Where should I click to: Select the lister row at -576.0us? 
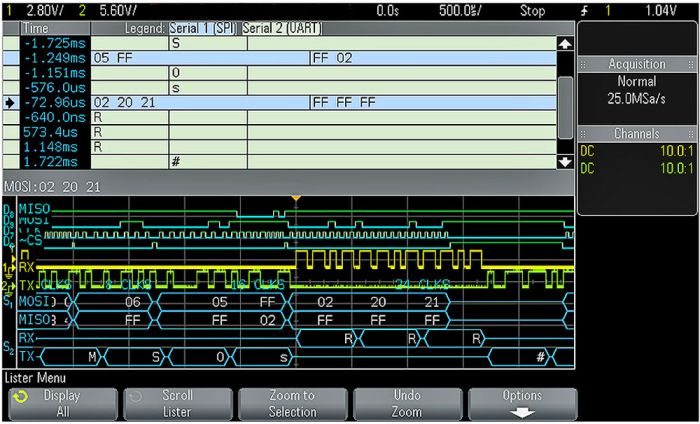pyautogui.click(x=279, y=87)
